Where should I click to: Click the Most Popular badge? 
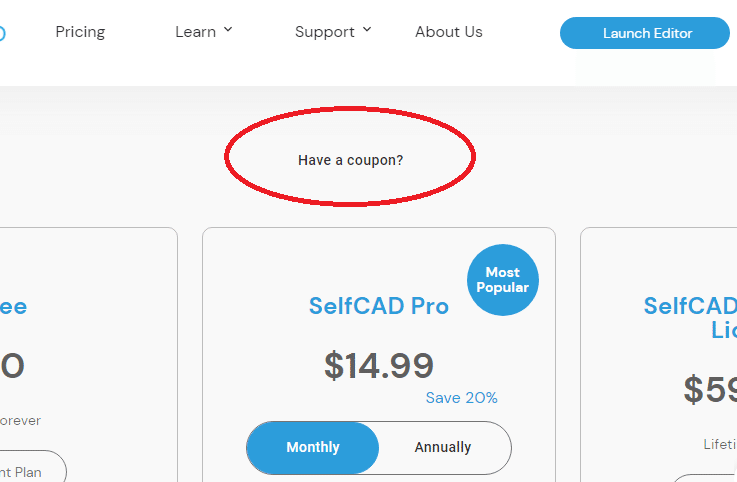click(x=502, y=280)
